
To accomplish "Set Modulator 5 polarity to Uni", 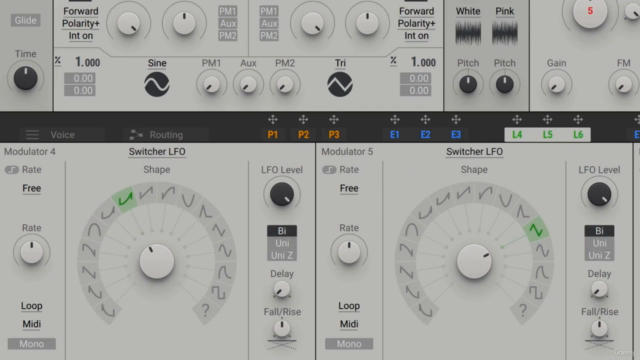I will (599, 243).
